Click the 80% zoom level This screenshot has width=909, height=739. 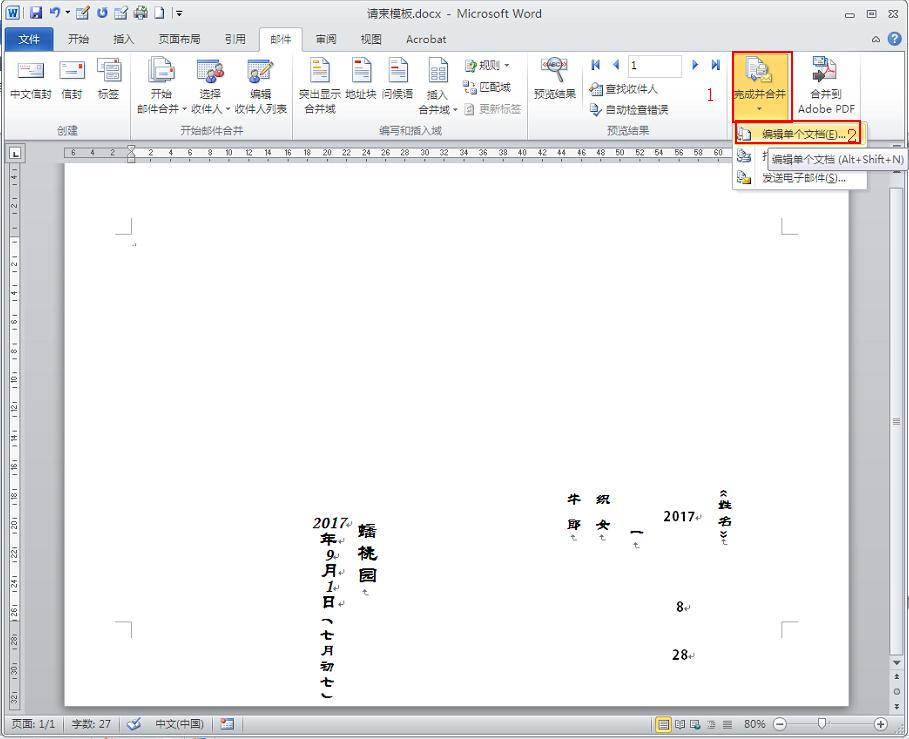coord(754,724)
